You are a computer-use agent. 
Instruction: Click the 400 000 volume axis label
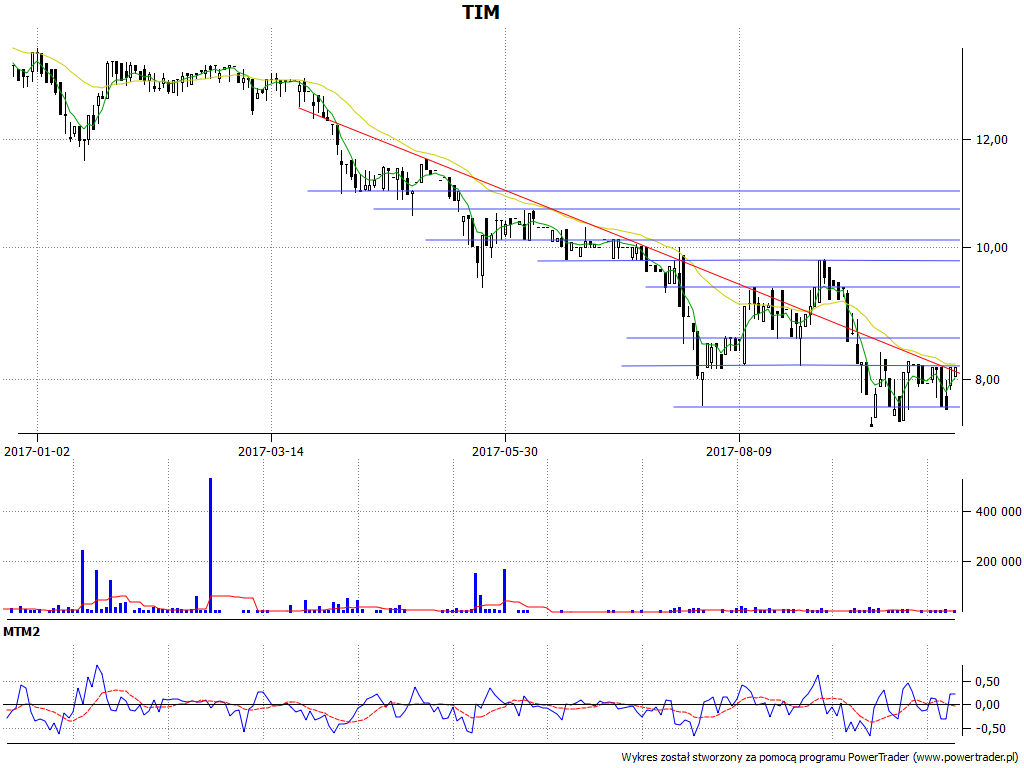998,511
